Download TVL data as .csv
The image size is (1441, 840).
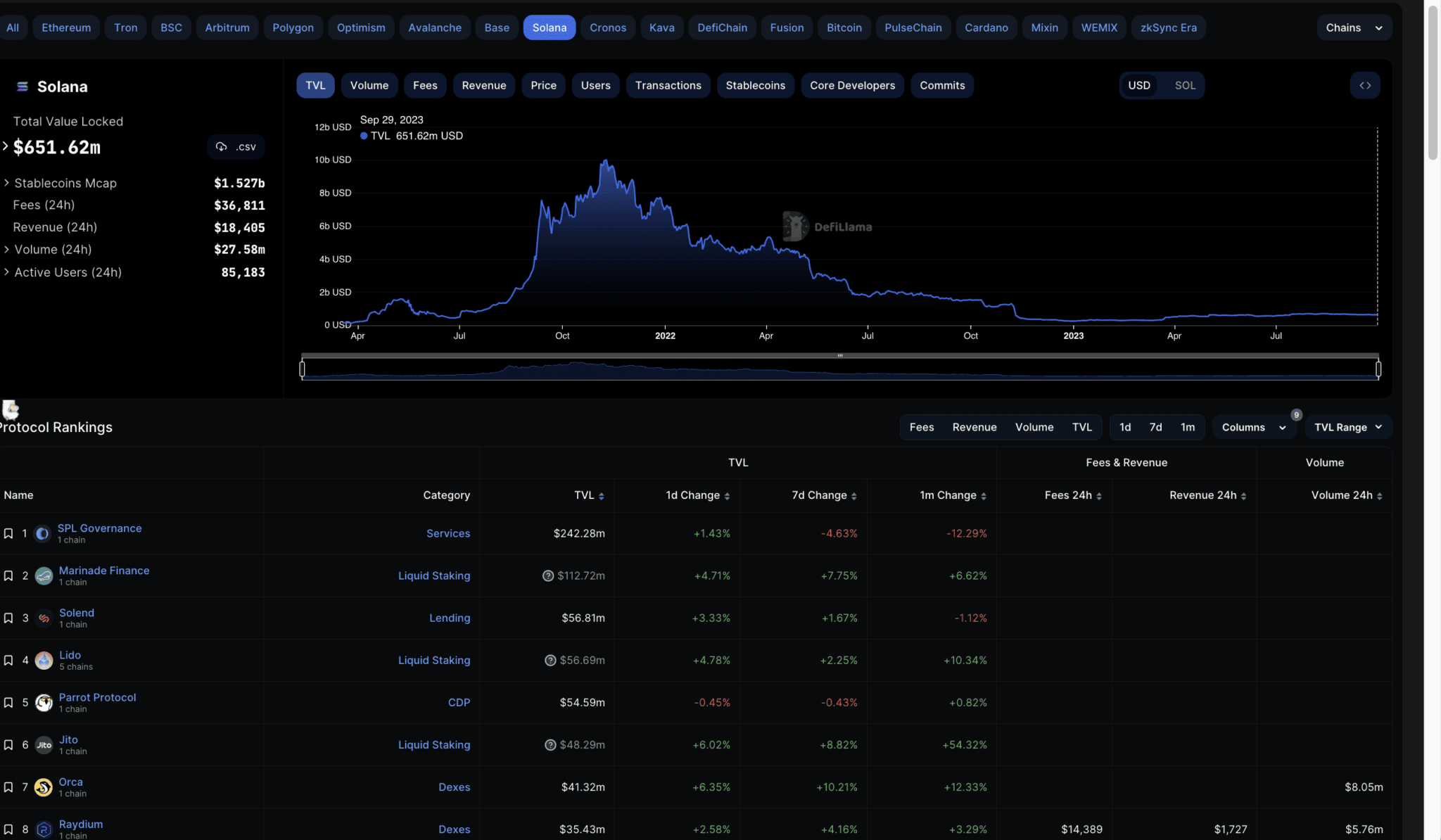pos(236,146)
